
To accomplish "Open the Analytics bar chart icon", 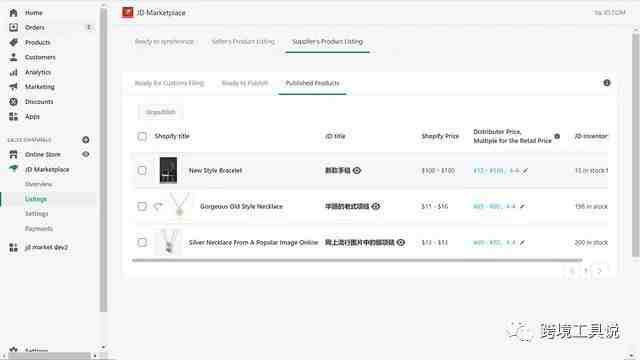I will 13,72.
